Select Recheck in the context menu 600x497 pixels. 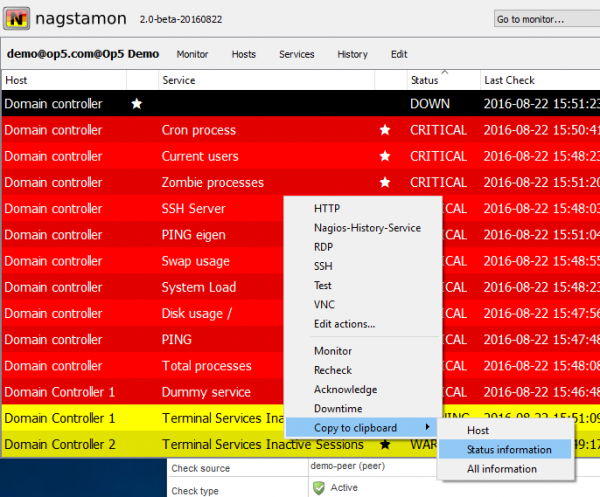click(x=333, y=371)
